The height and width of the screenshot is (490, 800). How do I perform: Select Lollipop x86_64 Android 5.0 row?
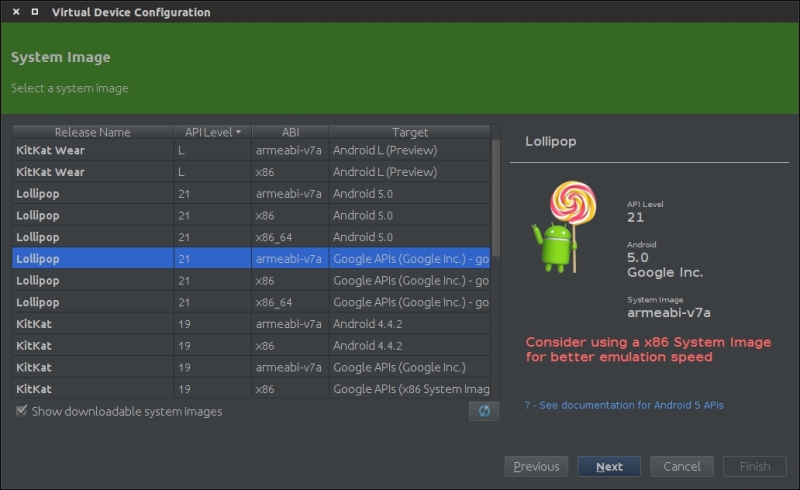coord(251,237)
